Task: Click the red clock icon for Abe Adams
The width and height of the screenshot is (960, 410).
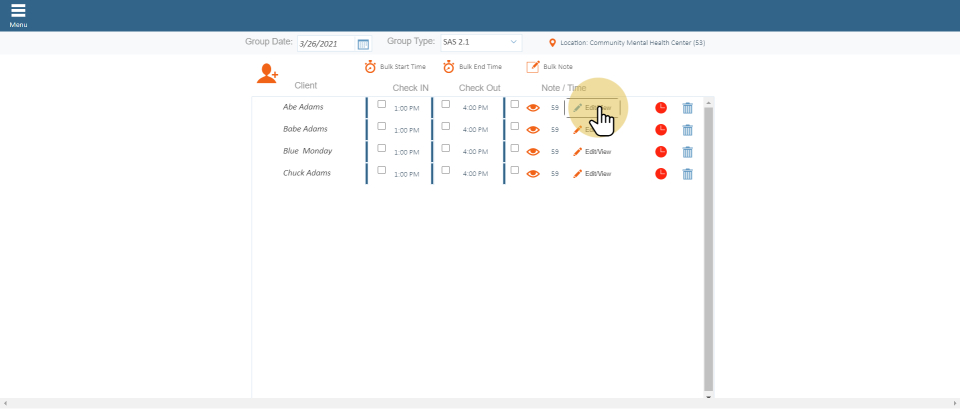Action: click(x=661, y=108)
